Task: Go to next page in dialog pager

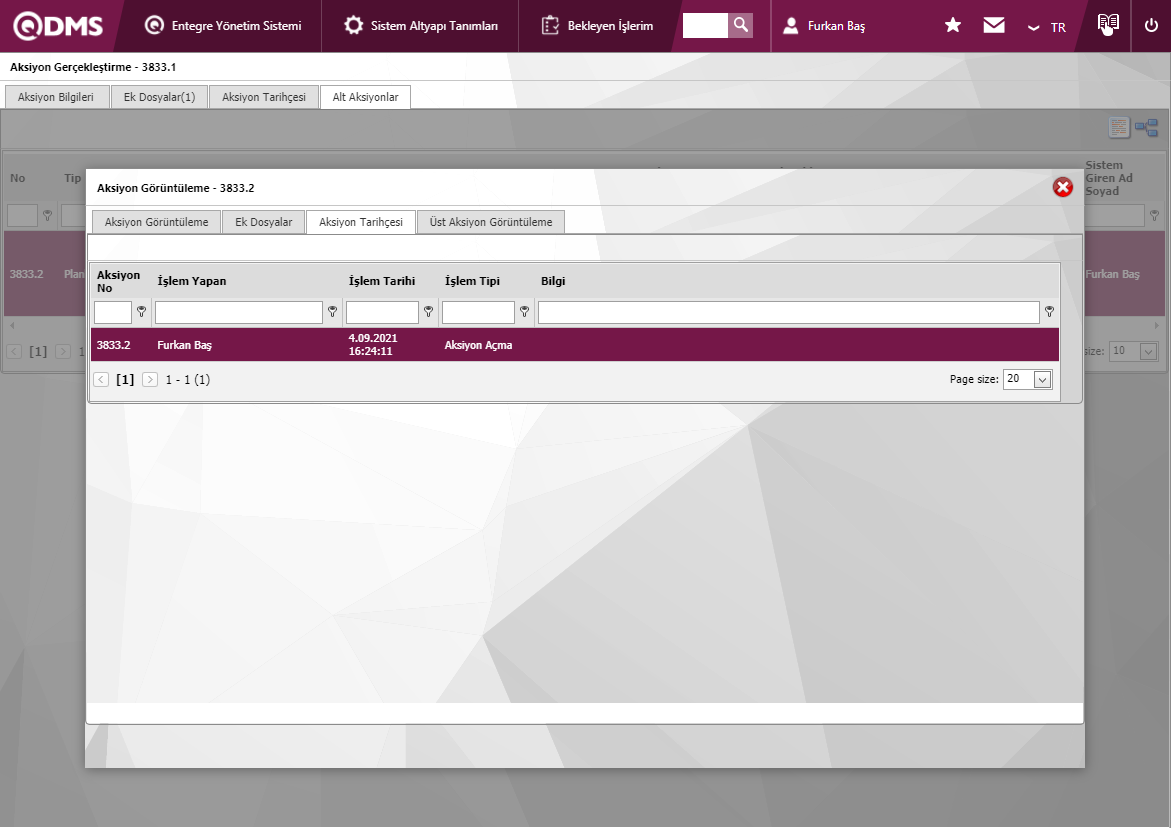Action: (149, 379)
